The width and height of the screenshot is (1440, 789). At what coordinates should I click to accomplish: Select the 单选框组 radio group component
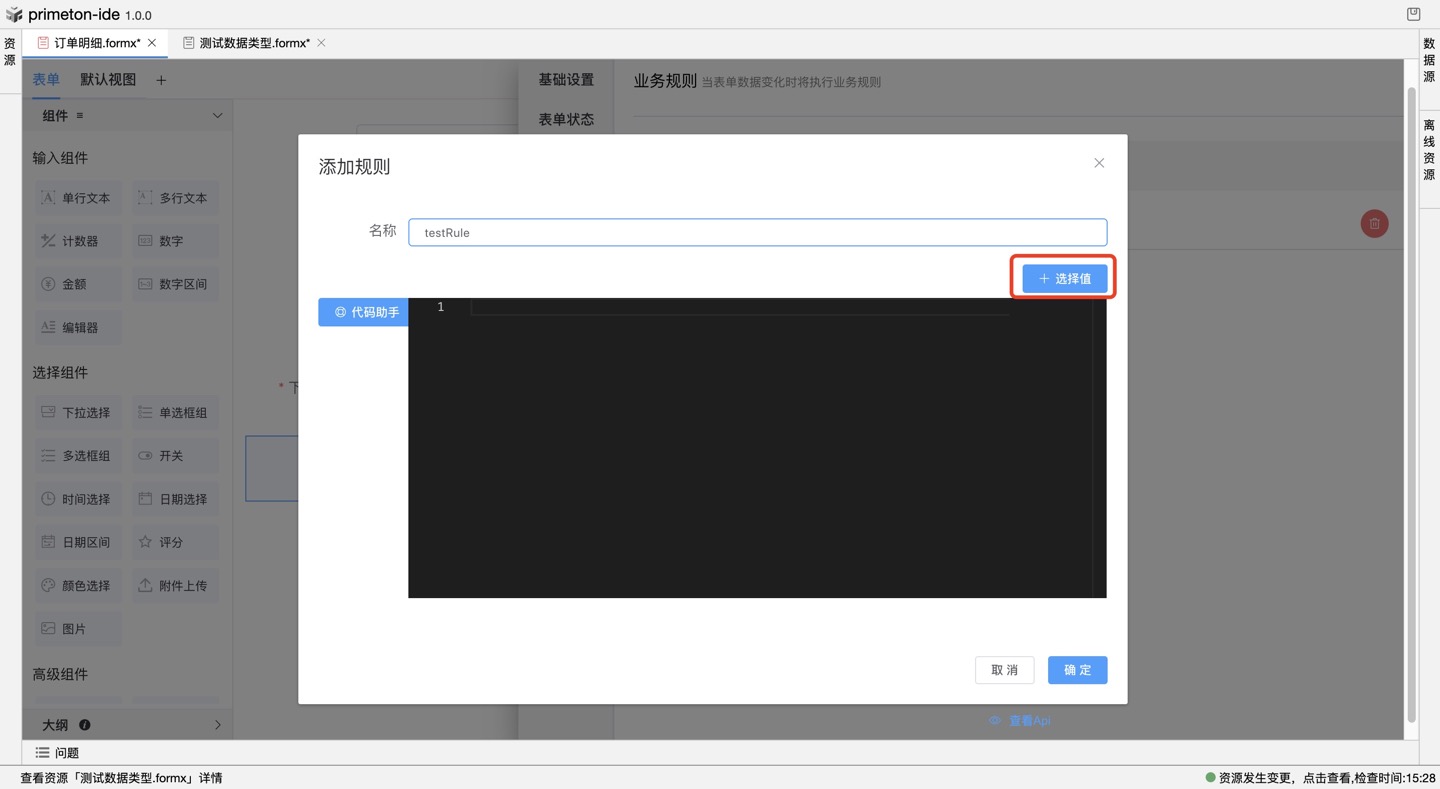(174, 413)
